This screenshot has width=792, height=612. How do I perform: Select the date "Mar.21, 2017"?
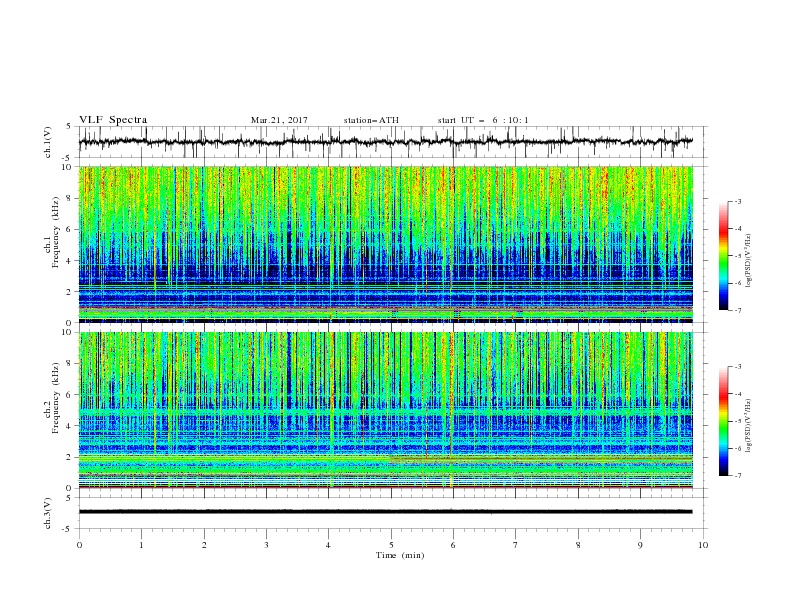279,120
